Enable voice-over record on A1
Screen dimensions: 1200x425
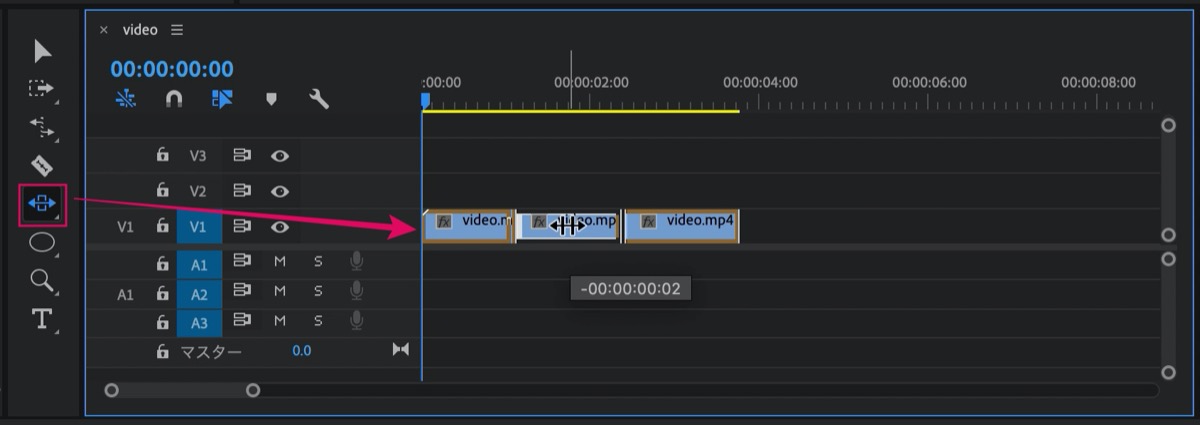[357, 262]
